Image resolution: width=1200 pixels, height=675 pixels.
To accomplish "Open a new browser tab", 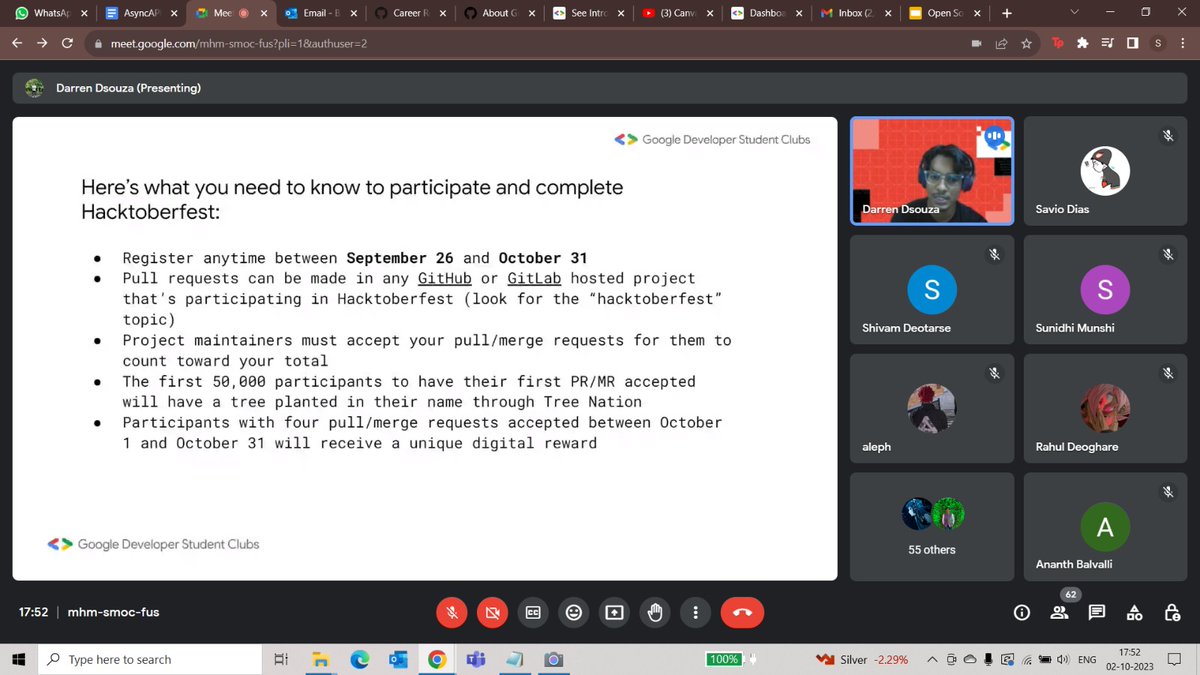I will point(1006,14).
